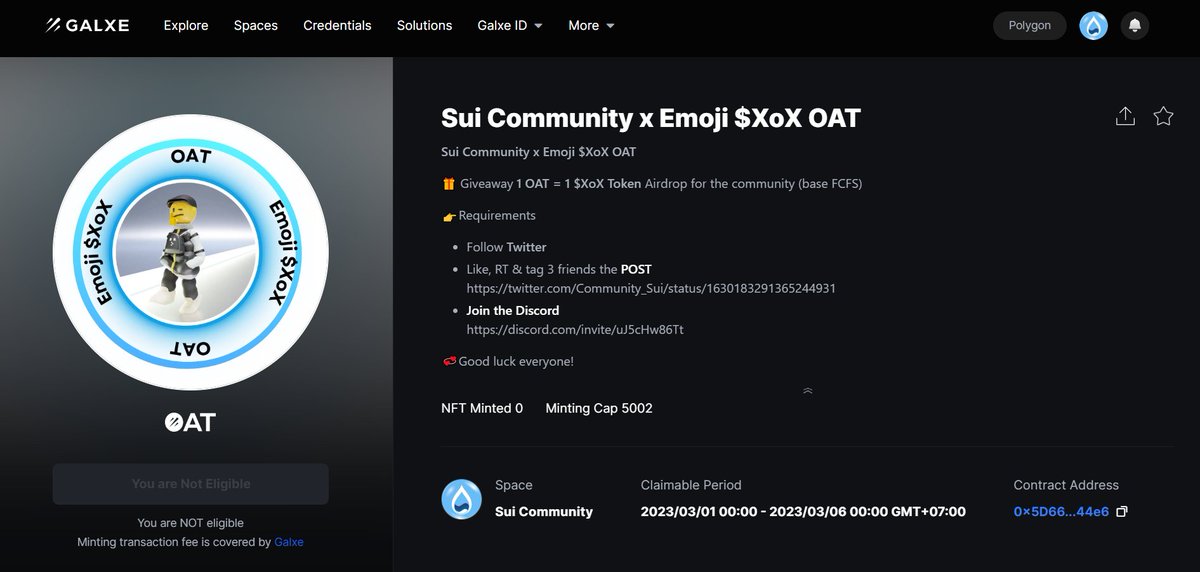This screenshot has width=1200, height=572.
Task: Open the discord.com invite URL
Action: click(x=575, y=329)
